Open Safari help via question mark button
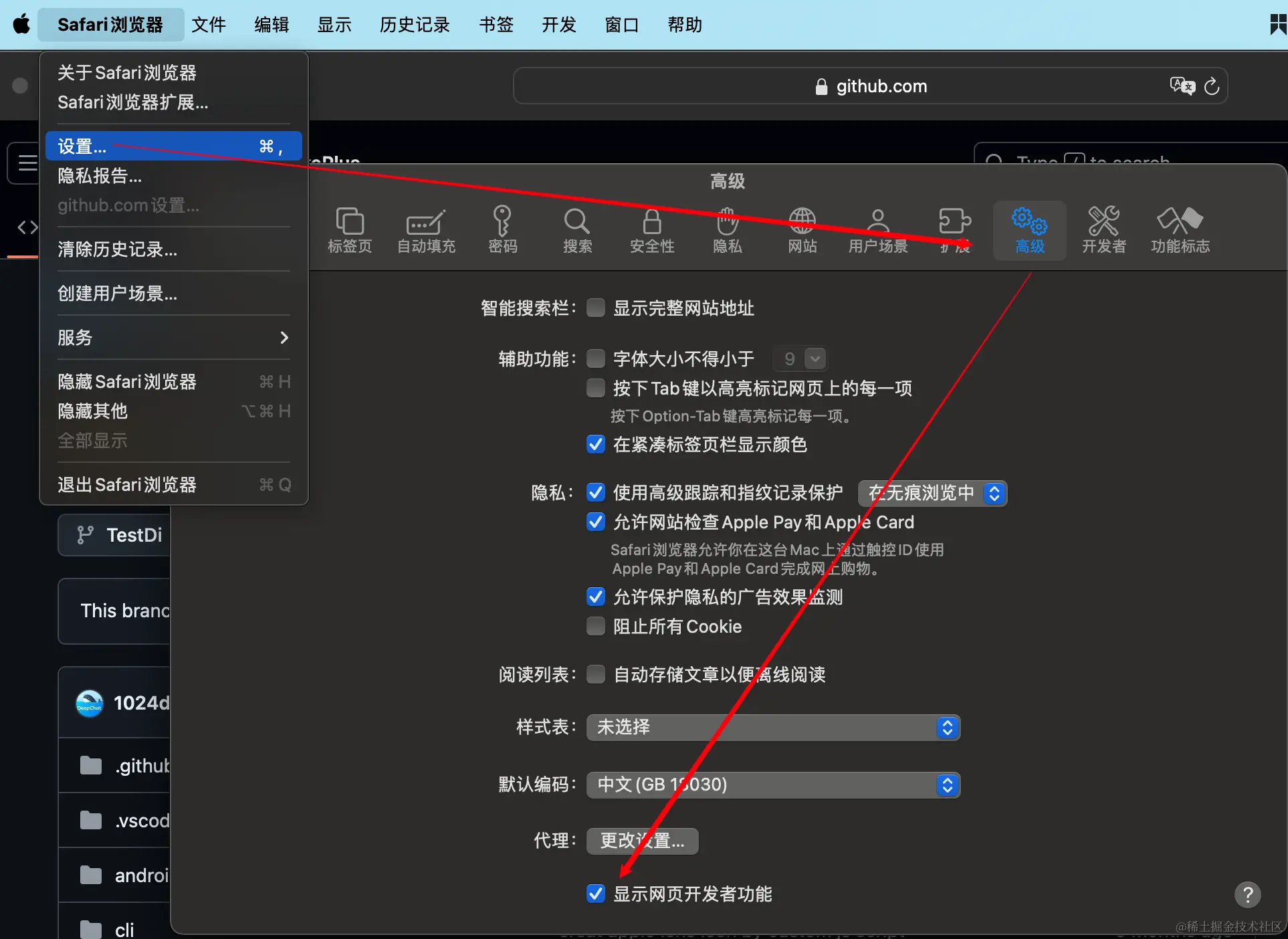 1247,895
